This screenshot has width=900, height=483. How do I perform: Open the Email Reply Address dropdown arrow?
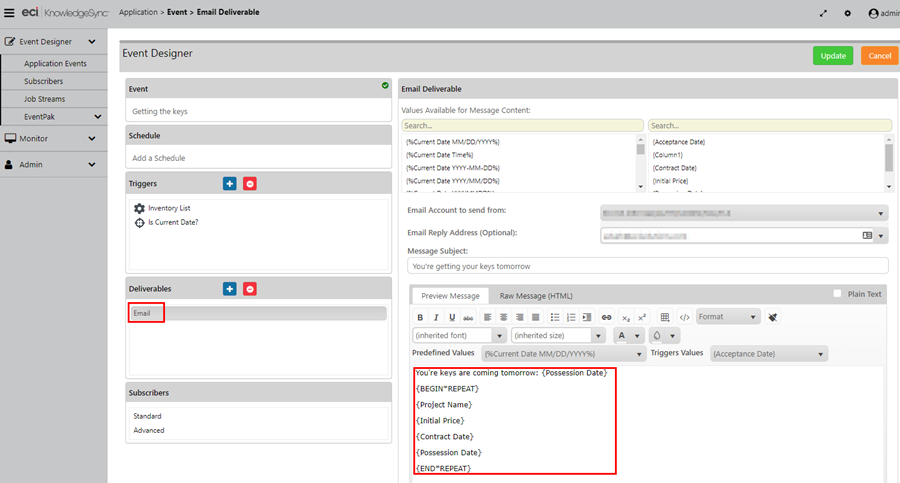click(880, 235)
